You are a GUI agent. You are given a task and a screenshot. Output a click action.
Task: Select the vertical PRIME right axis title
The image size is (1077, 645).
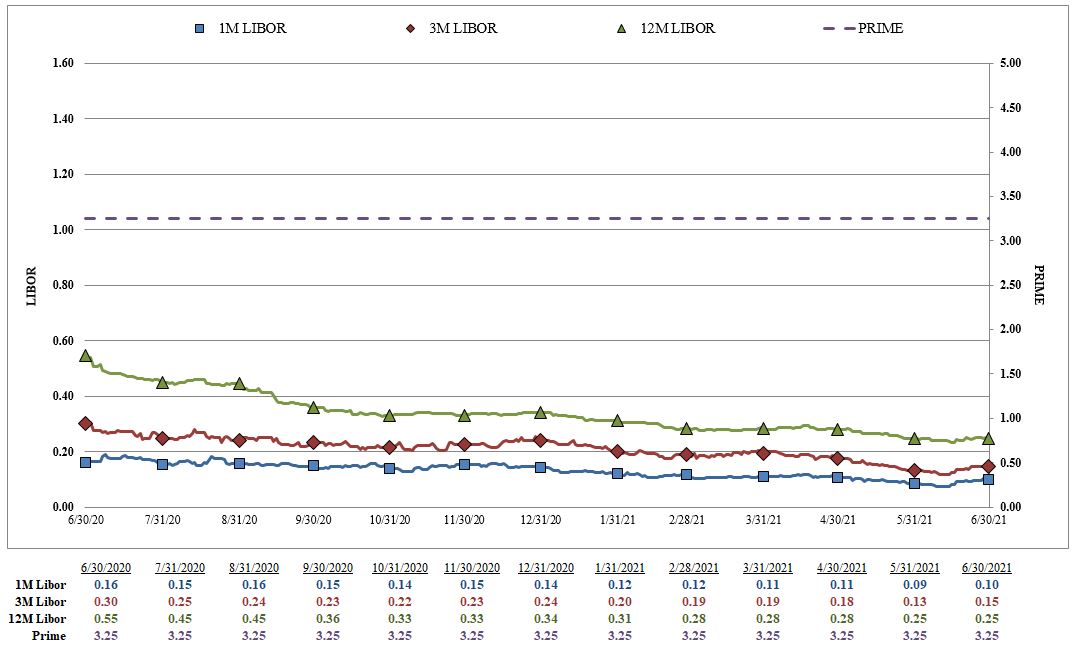tap(1038, 285)
